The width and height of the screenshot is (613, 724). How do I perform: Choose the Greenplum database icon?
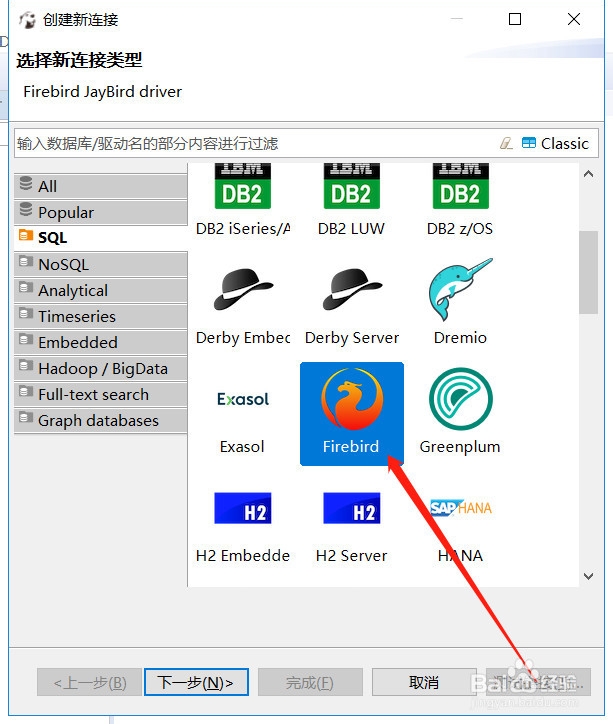(x=460, y=399)
